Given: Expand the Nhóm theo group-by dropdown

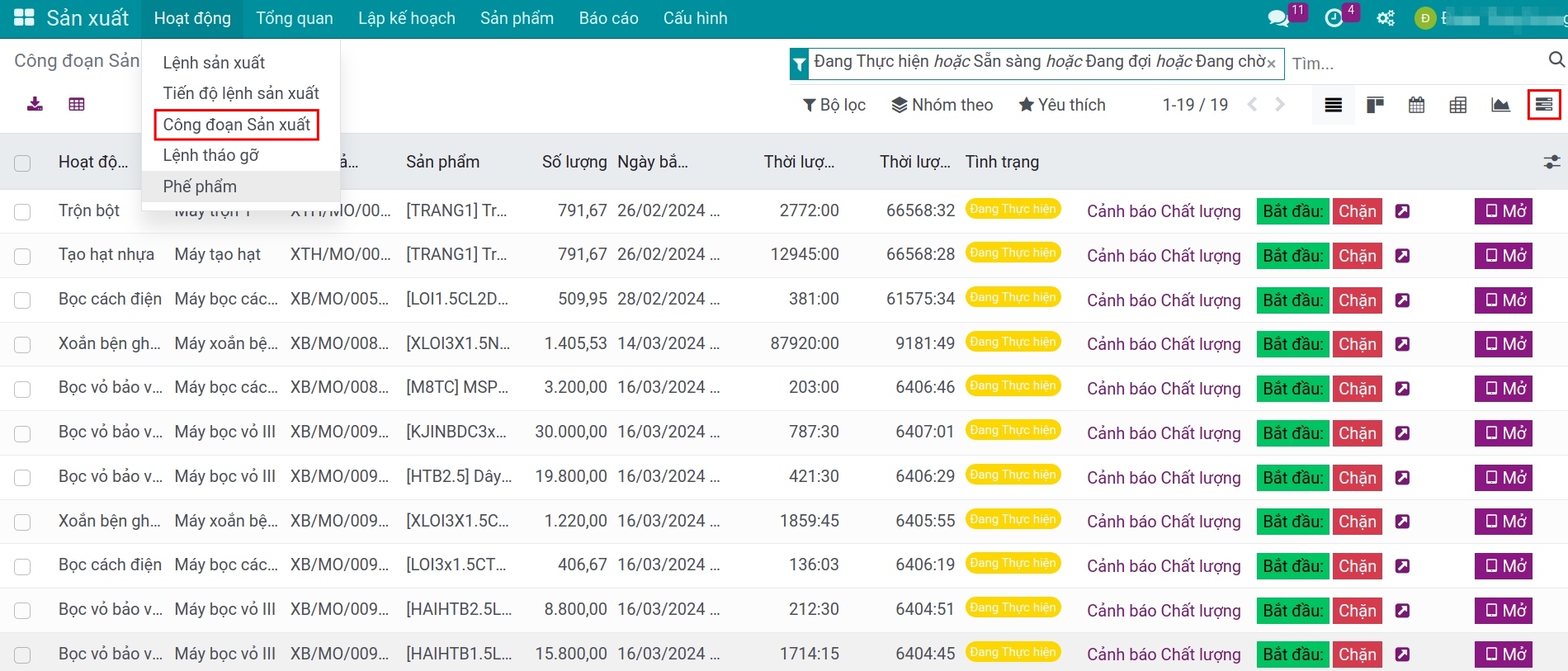Looking at the screenshot, I should [942, 105].
